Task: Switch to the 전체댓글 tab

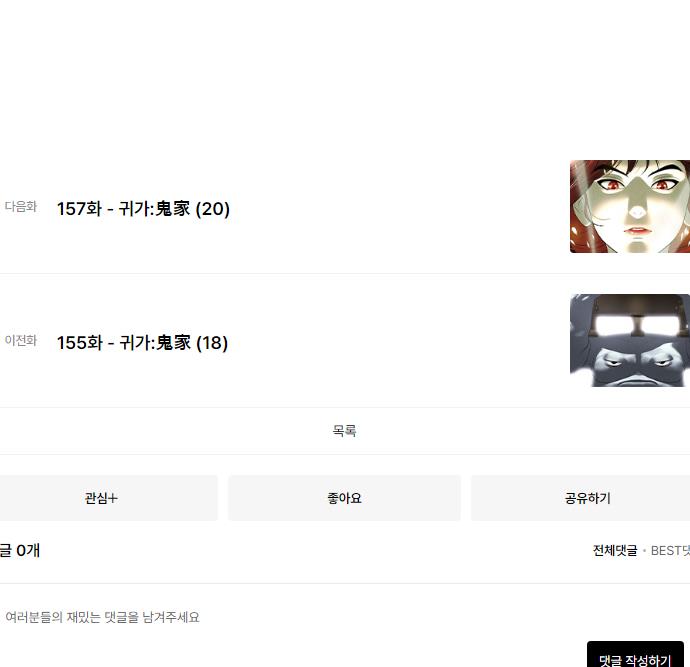Action: (x=615, y=550)
